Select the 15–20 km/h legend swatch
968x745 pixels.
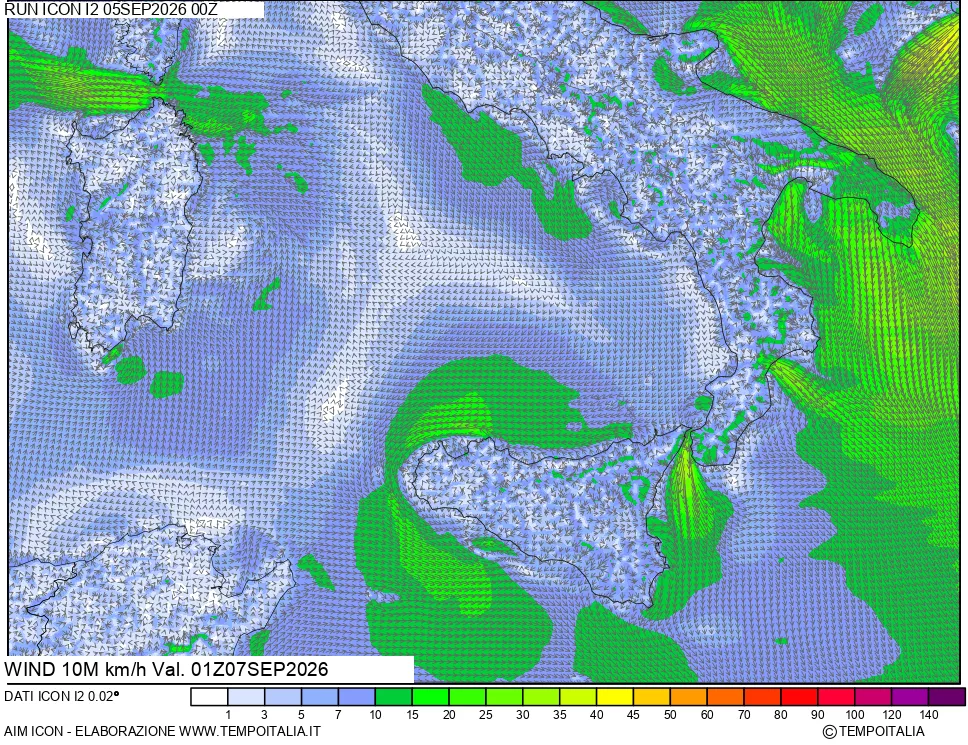pyautogui.click(x=430, y=697)
